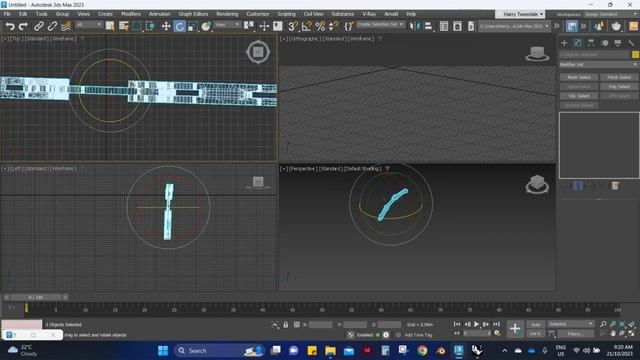Switch to the Utilities wrench tab
Image resolution: width=640 pixels, height=360 pixels.
[631, 43]
